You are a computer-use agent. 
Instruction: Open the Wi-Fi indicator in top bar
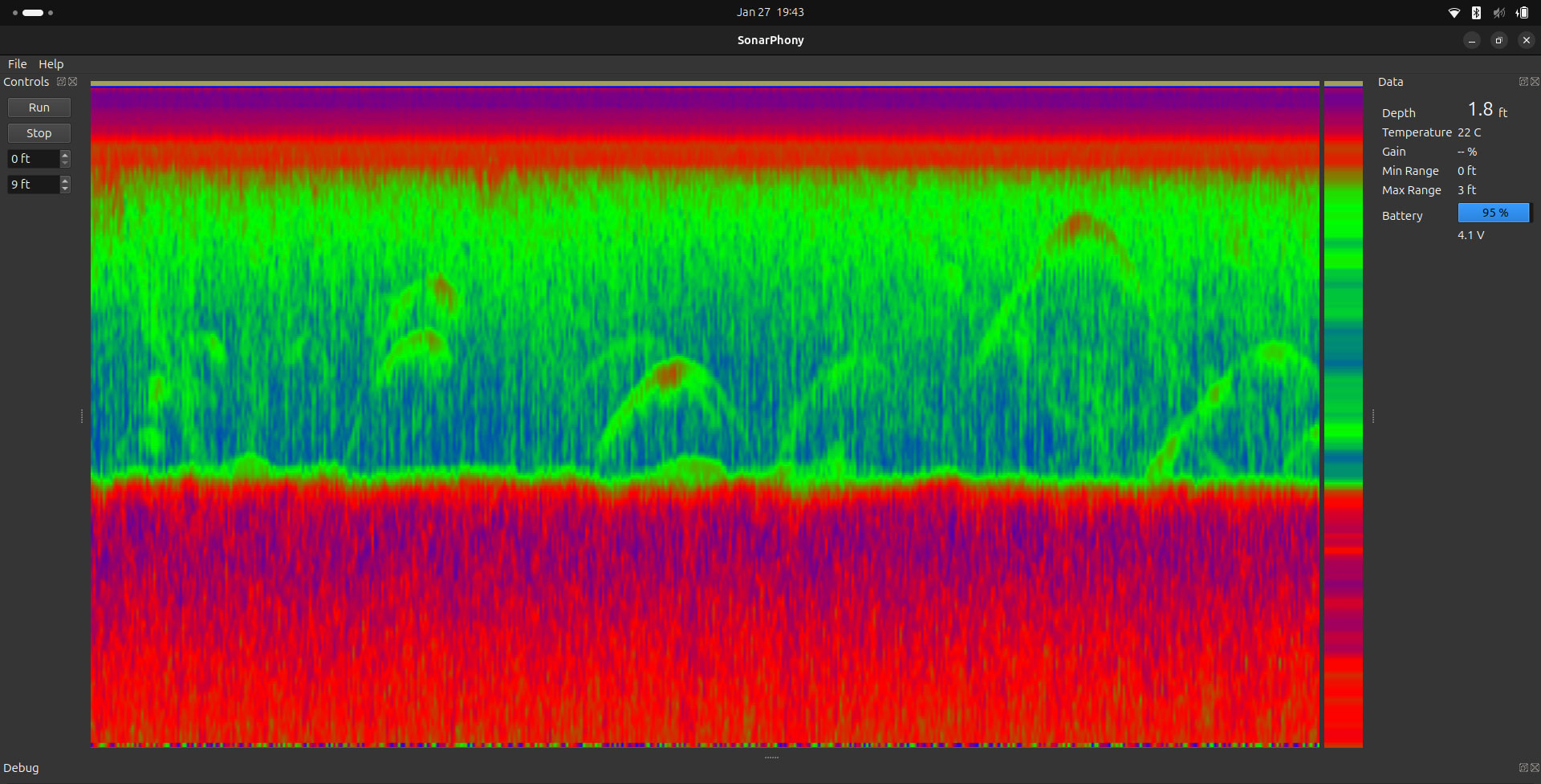pyautogui.click(x=1454, y=13)
